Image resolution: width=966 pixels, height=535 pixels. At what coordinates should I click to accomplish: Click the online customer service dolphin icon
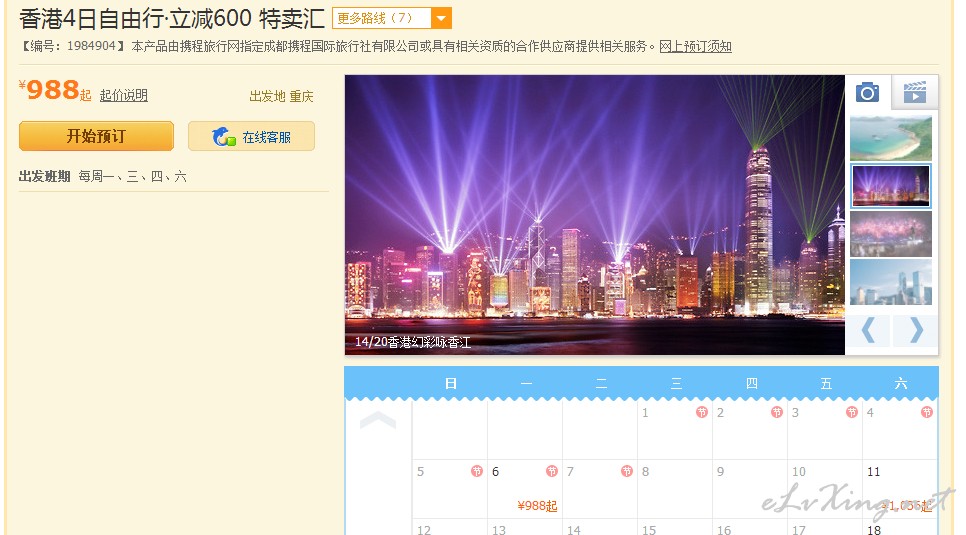point(224,137)
